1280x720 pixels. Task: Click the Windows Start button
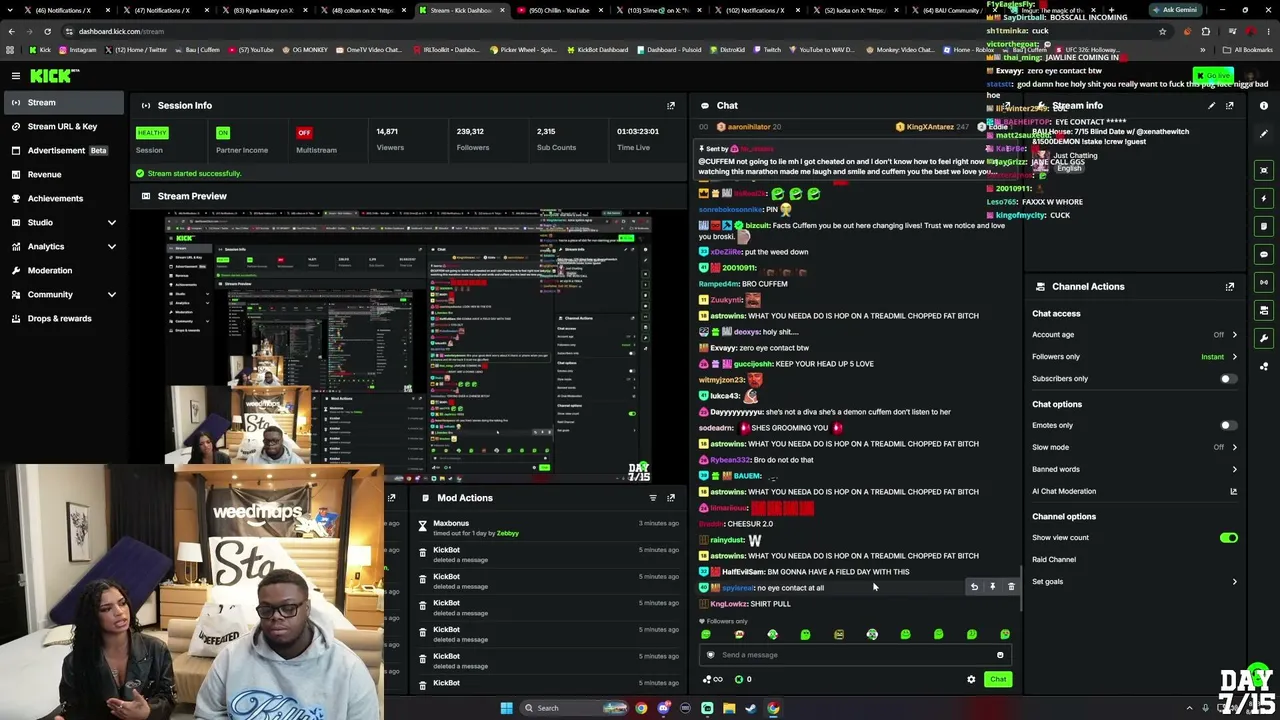[507, 708]
